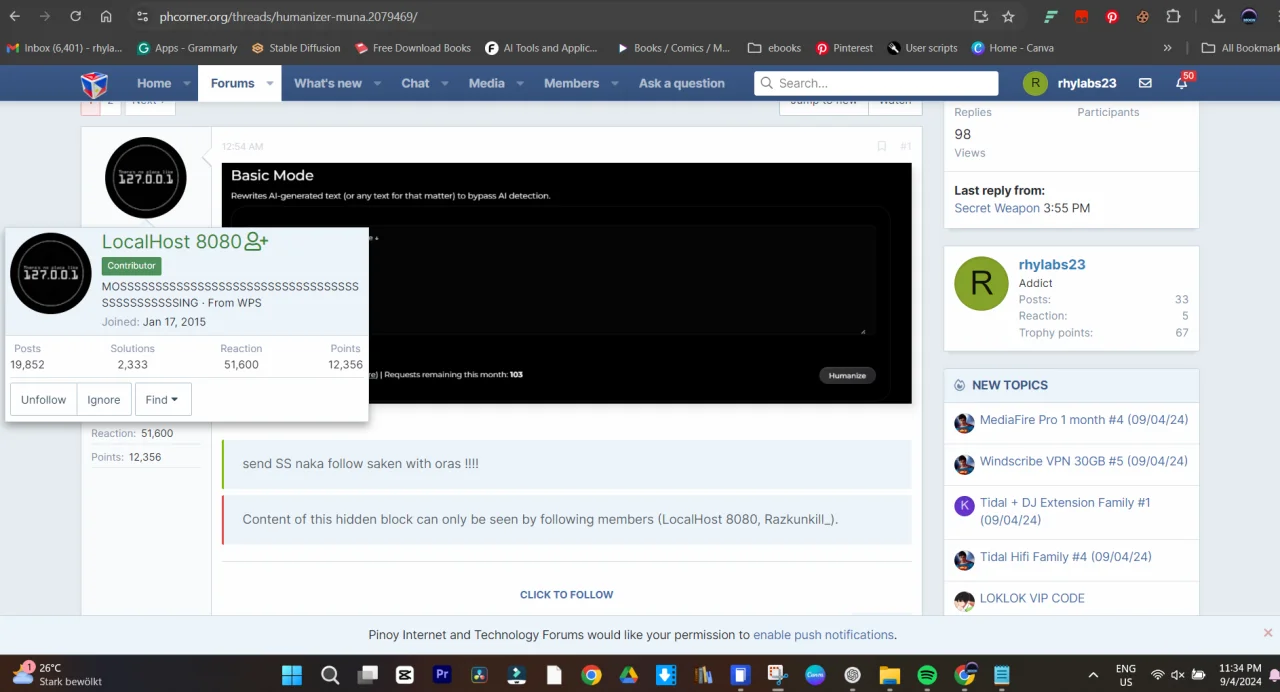Image resolution: width=1280 pixels, height=692 pixels.
Task: Click the Humanize button in post image
Action: pos(847,375)
